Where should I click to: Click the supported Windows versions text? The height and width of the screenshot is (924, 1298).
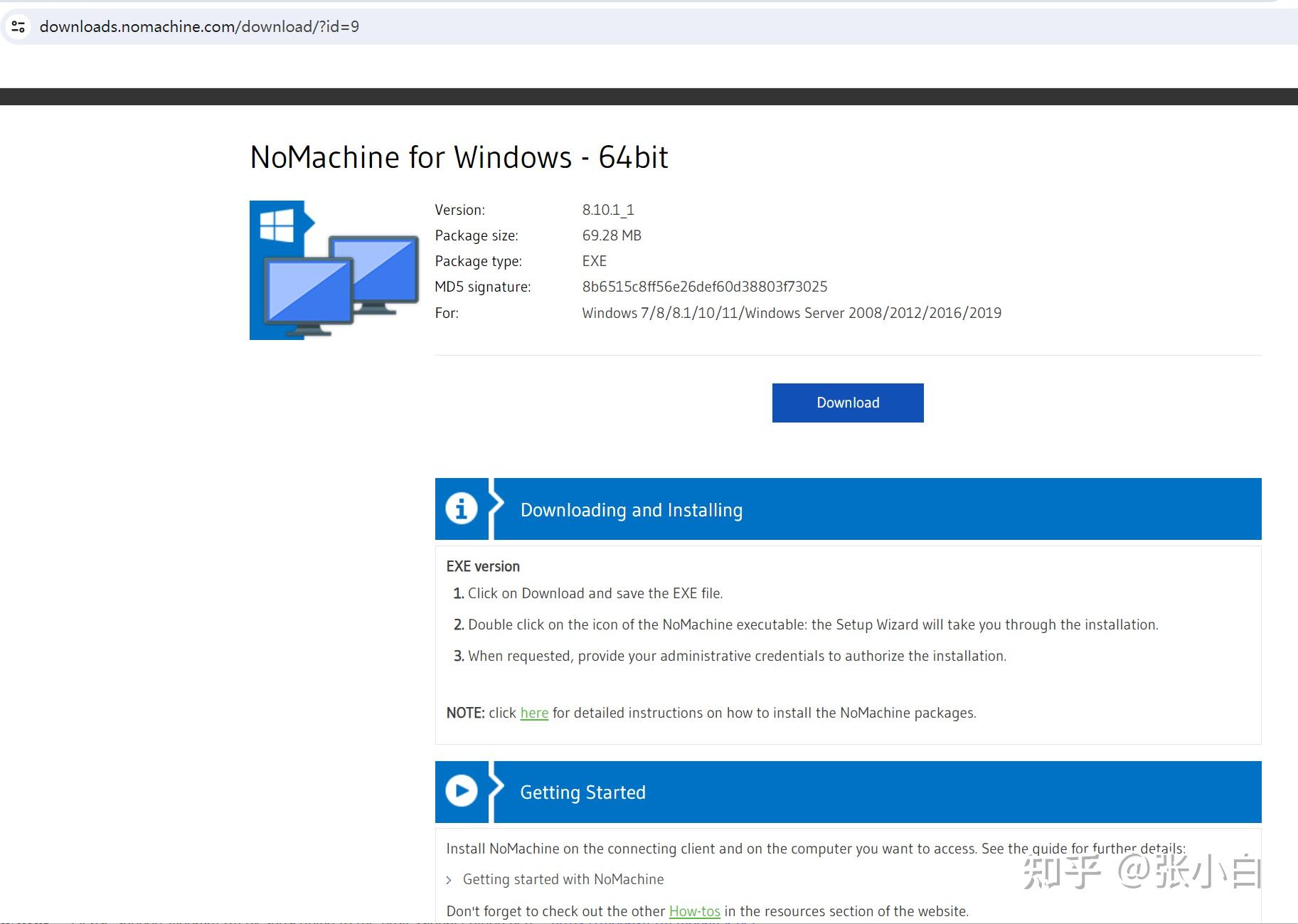tap(792, 313)
